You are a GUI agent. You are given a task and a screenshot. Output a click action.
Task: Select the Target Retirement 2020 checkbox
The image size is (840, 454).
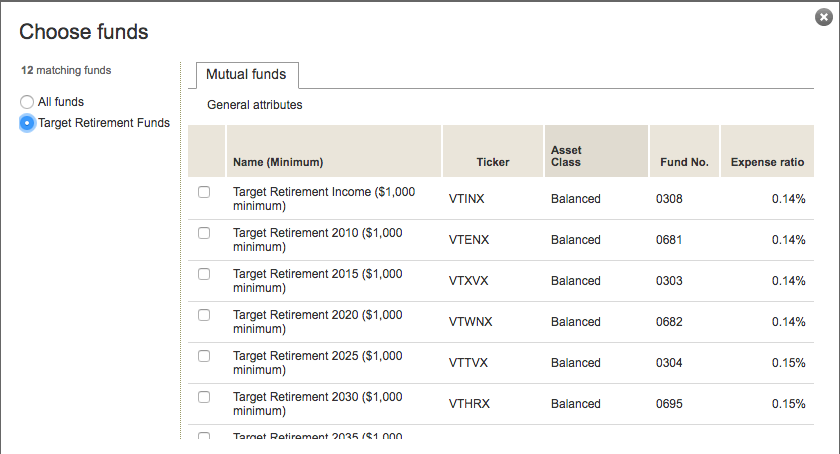pyautogui.click(x=204, y=315)
